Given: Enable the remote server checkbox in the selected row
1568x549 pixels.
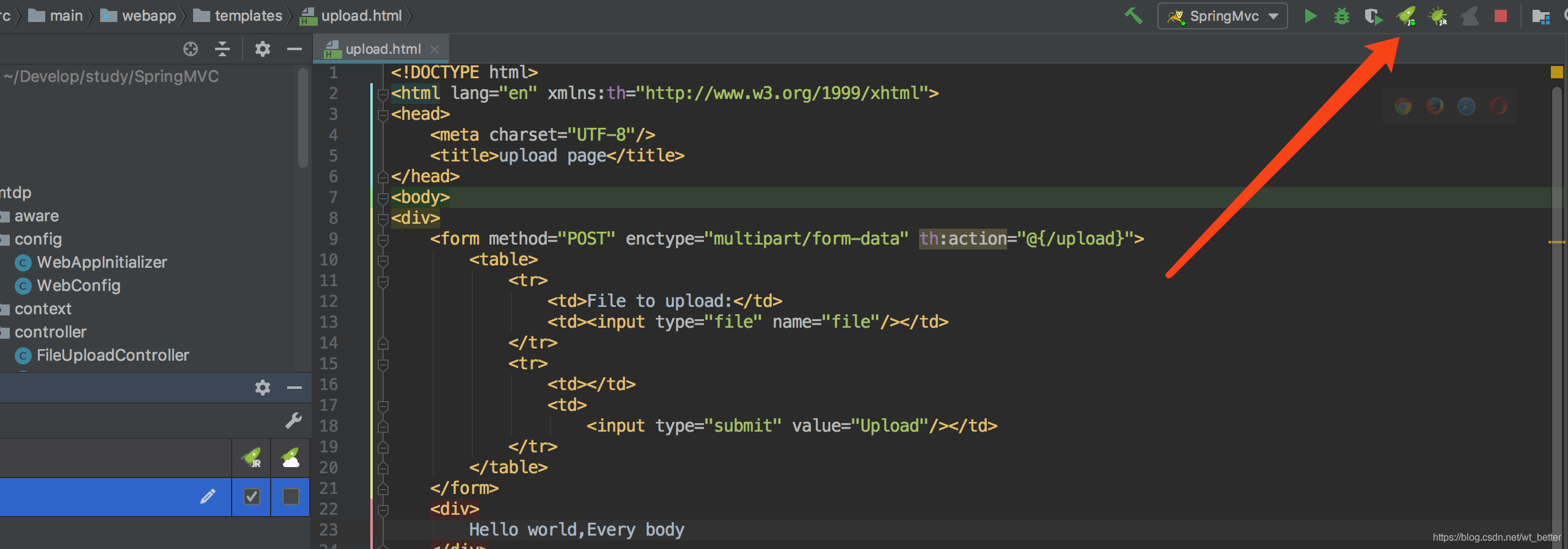Looking at the screenshot, I should coord(291,496).
